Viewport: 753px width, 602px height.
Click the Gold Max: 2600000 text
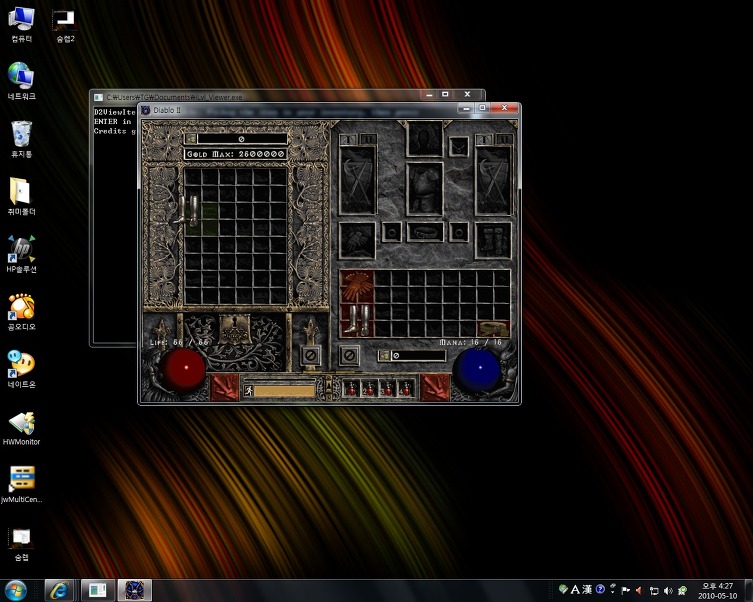(x=235, y=154)
